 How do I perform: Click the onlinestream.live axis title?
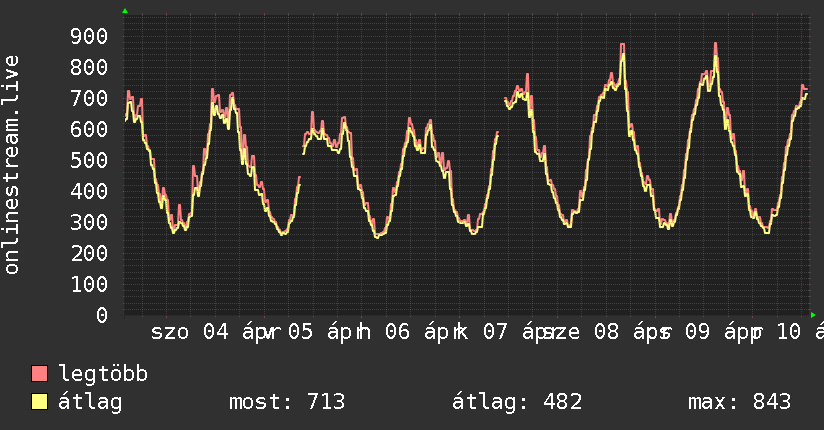click(x=12, y=165)
